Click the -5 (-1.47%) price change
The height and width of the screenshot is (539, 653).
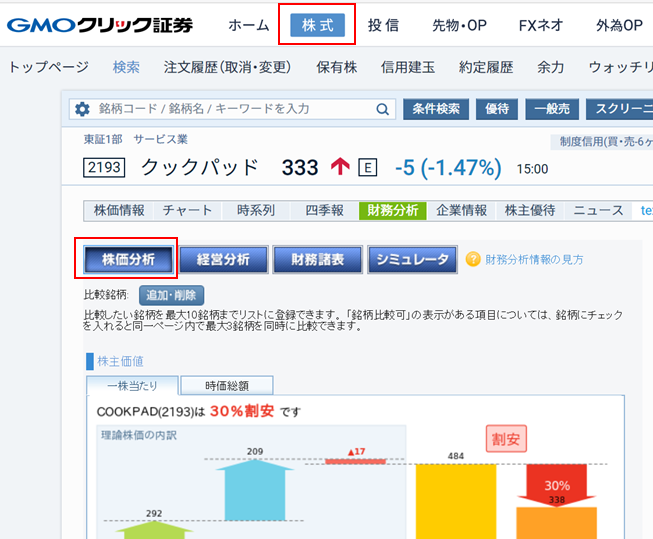[x=448, y=168]
